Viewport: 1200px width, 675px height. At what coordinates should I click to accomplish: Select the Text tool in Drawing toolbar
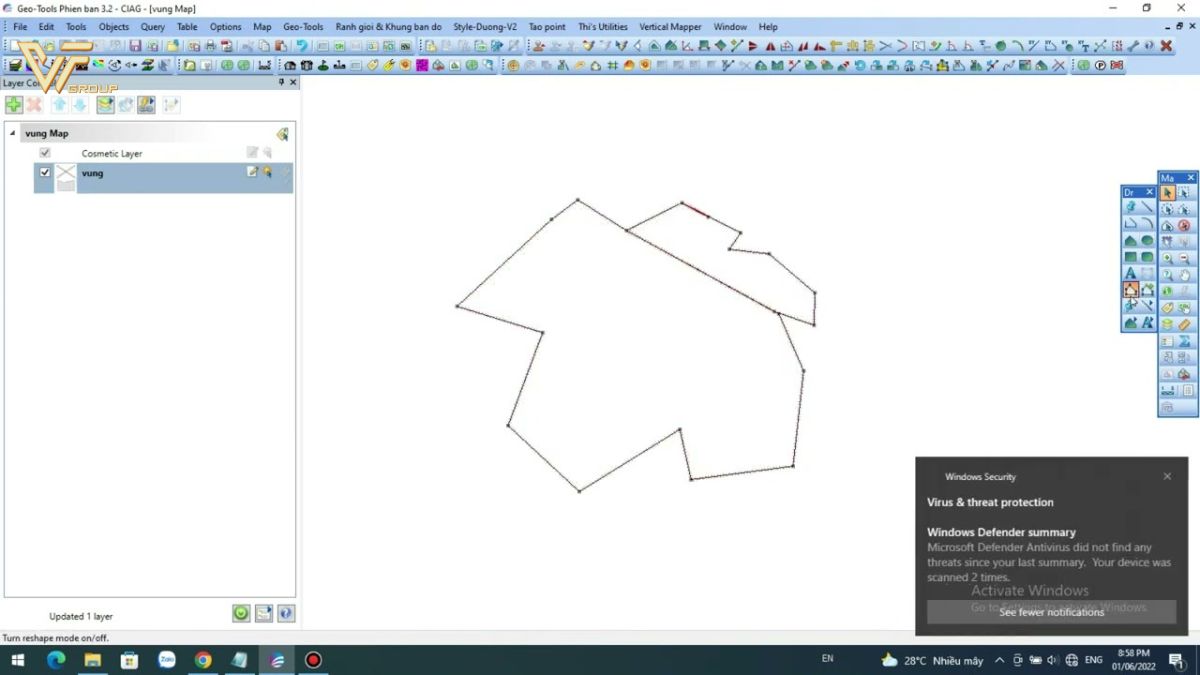click(x=1131, y=272)
